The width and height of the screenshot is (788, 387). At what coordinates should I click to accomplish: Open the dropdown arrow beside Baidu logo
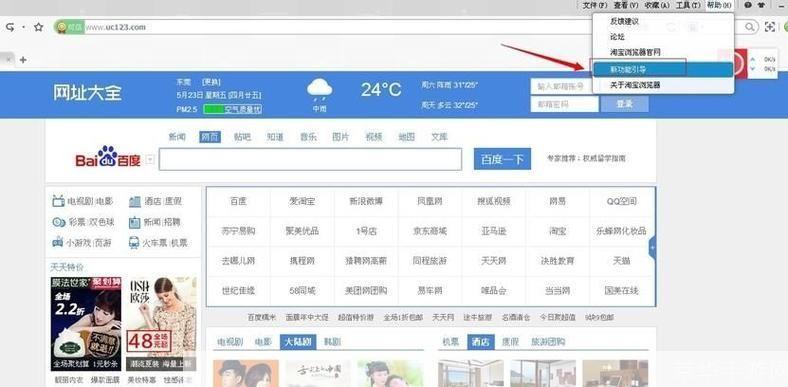click(150, 160)
